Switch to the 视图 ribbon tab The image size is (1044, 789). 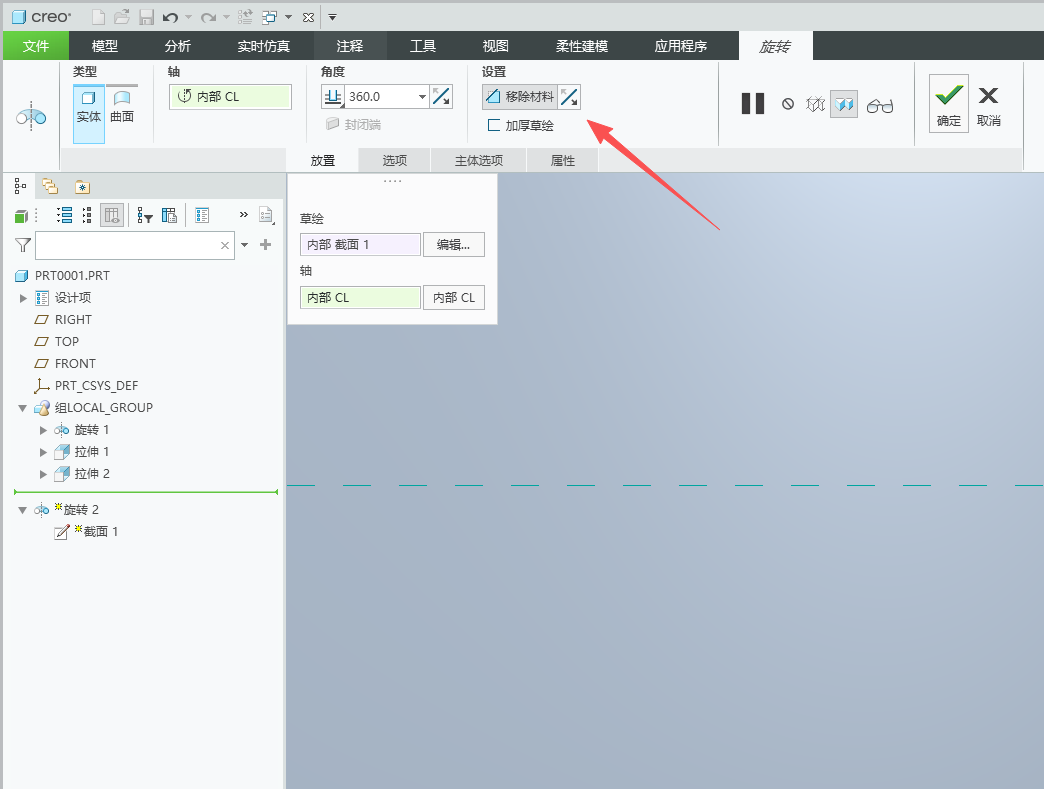coord(495,46)
